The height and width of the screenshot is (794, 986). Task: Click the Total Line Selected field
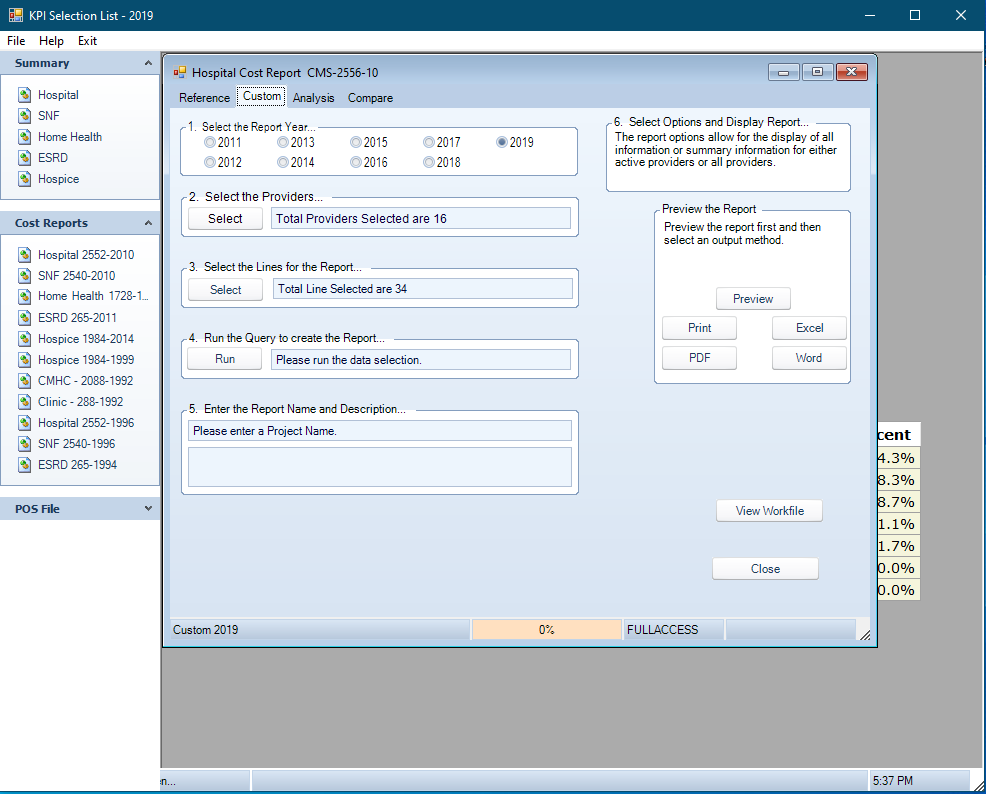[x=423, y=289]
